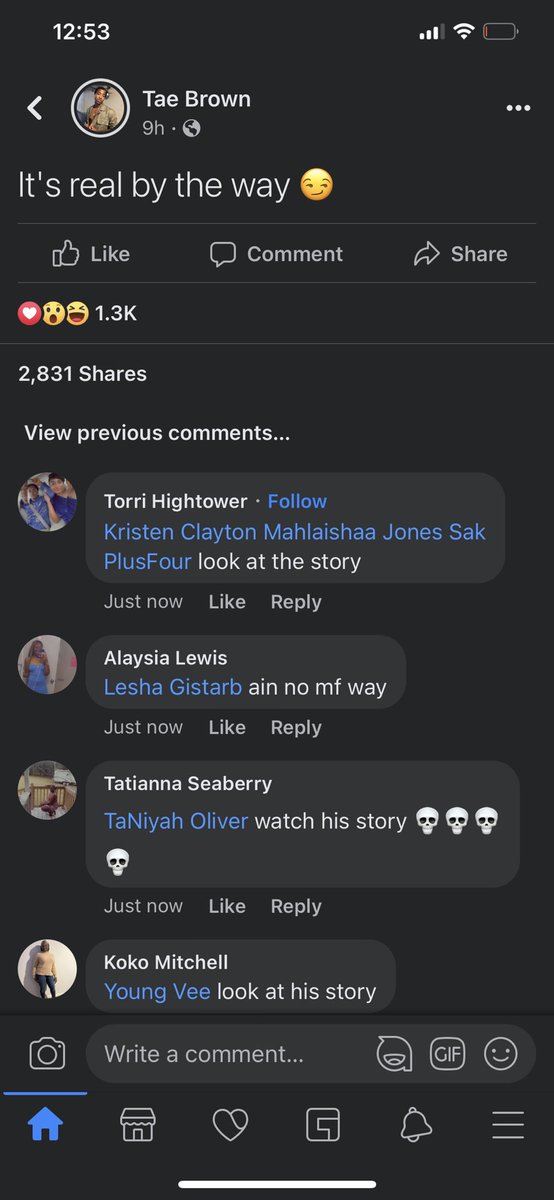Tap the camera icon beside comment box
Image resolution: width=554 pixels, height=1200 pixels.
click(47, 1053)
